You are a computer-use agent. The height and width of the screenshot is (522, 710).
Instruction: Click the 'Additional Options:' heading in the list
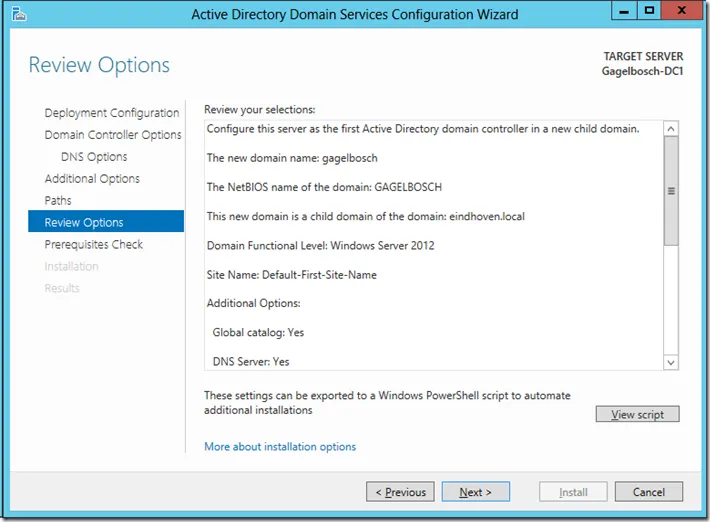click(253, 303)
